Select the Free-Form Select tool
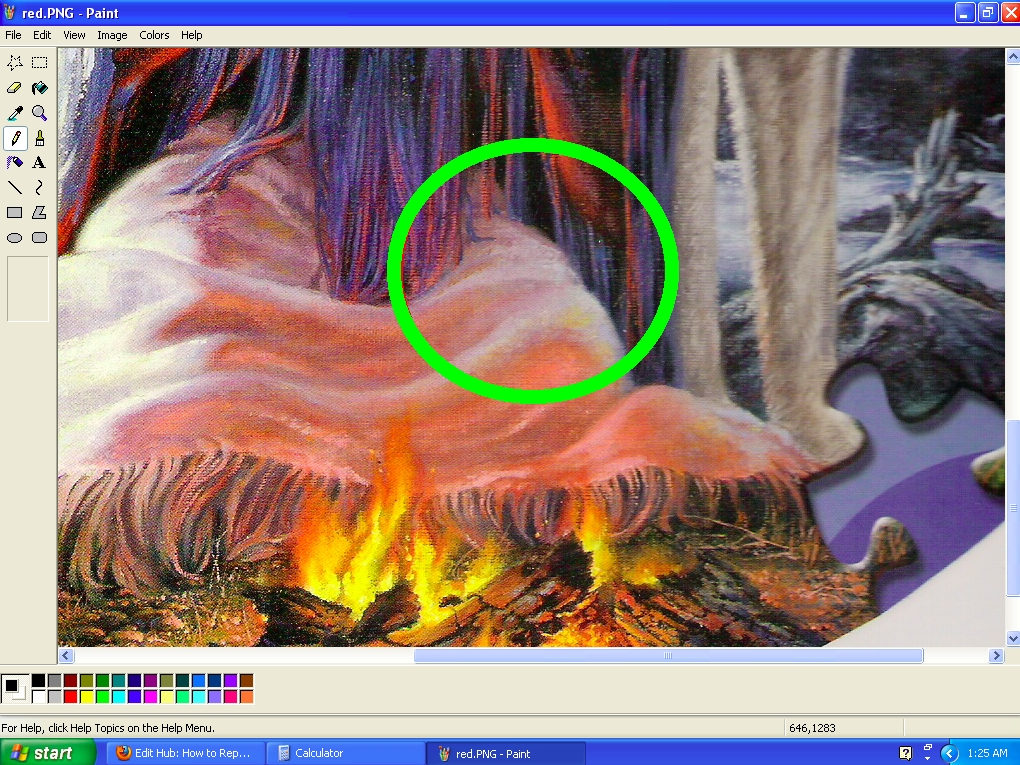The width and height of the screenshot is (1020, 765). 15,62
